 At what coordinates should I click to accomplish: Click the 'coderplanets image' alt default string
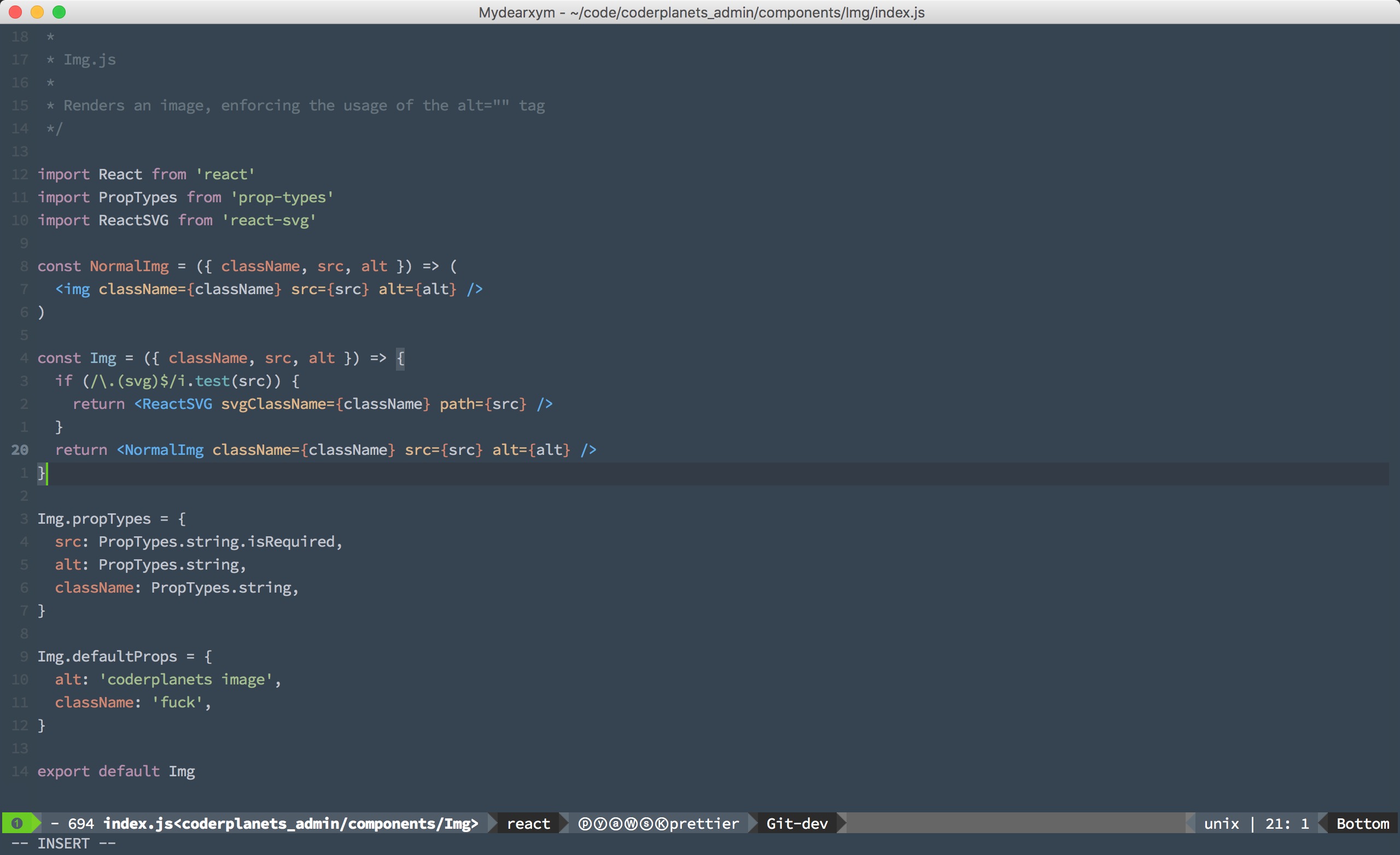[x=186, y=680]
